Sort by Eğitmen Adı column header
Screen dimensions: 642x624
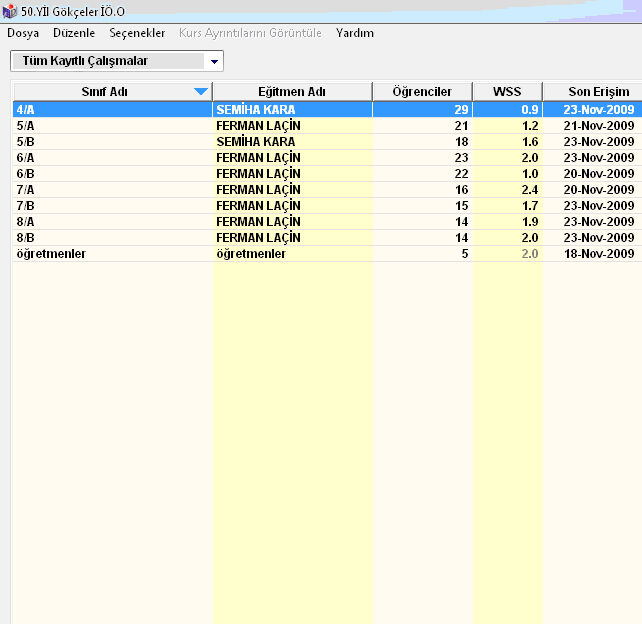coord(292,92)
